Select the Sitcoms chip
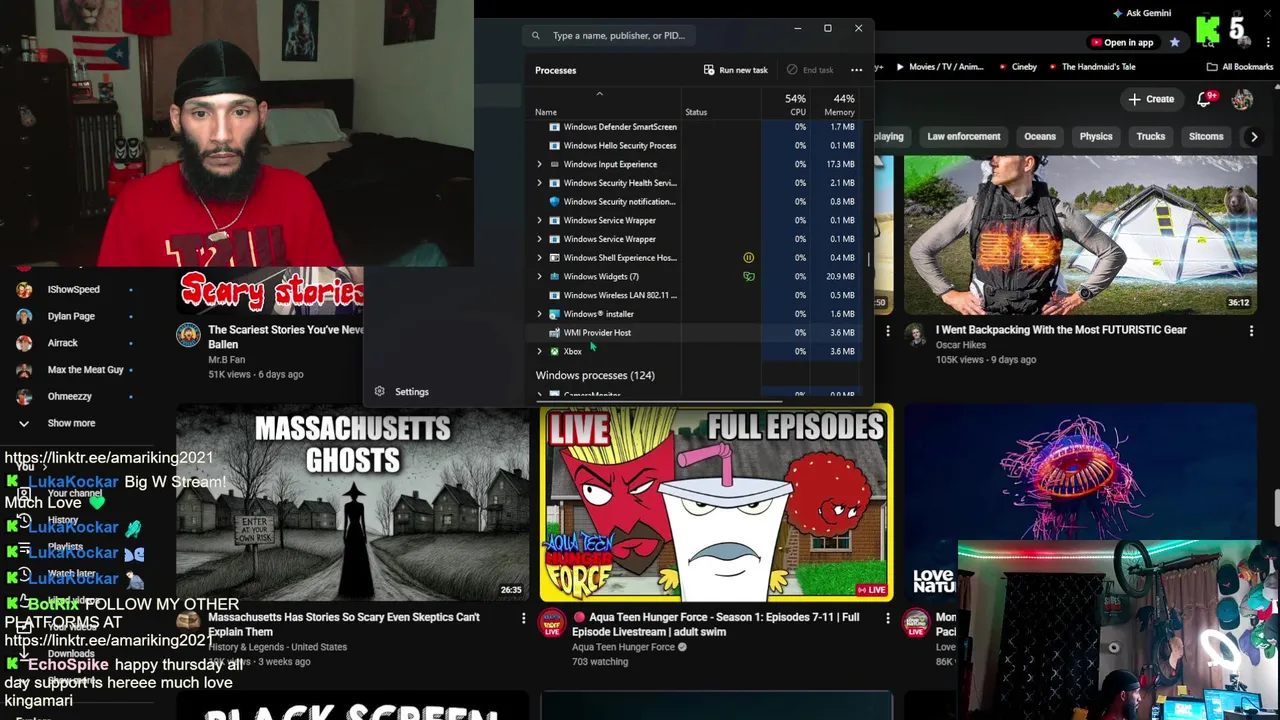The image size is (1280, 720). click(1206, 137)
